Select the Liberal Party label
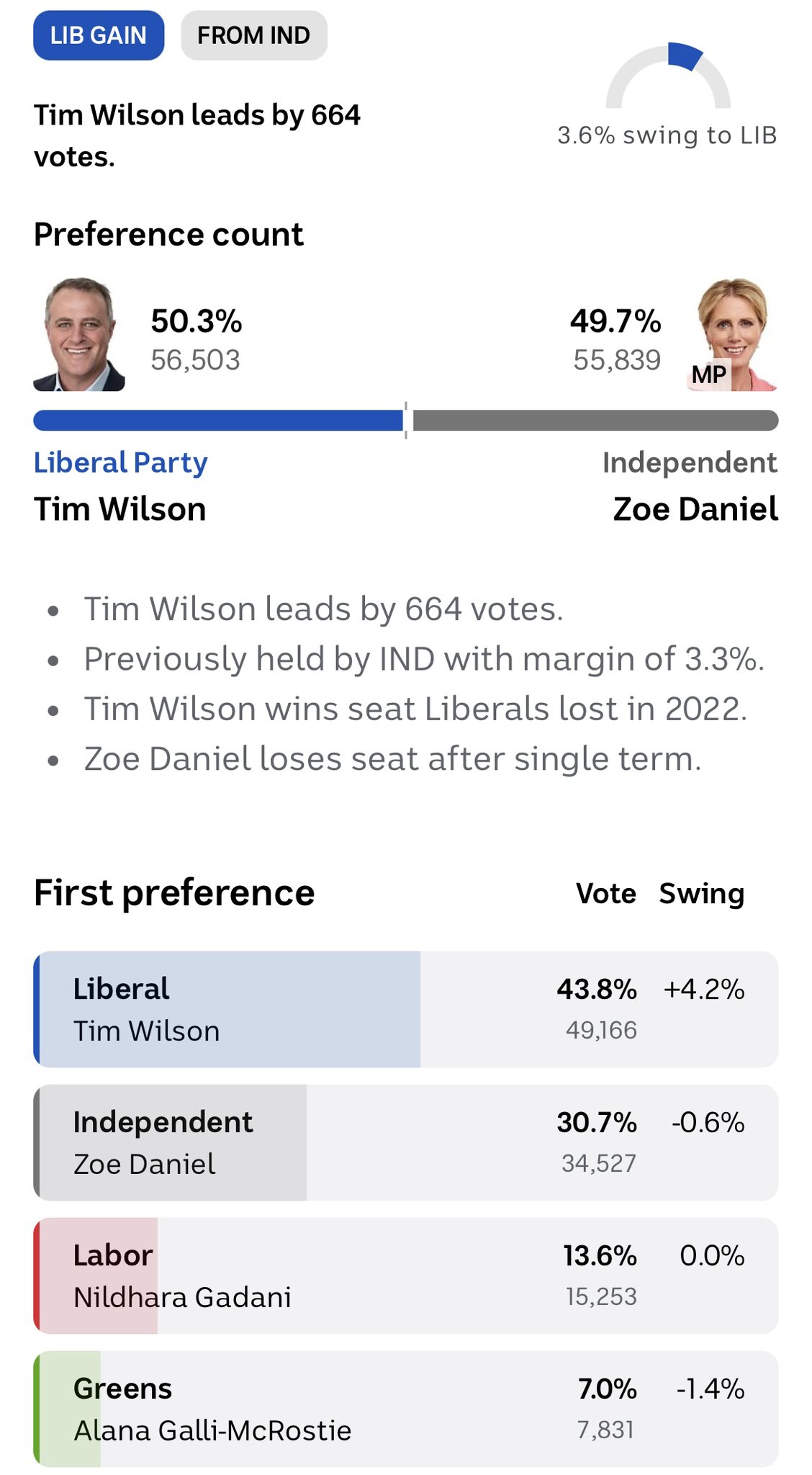 click(x=121, y=463)
